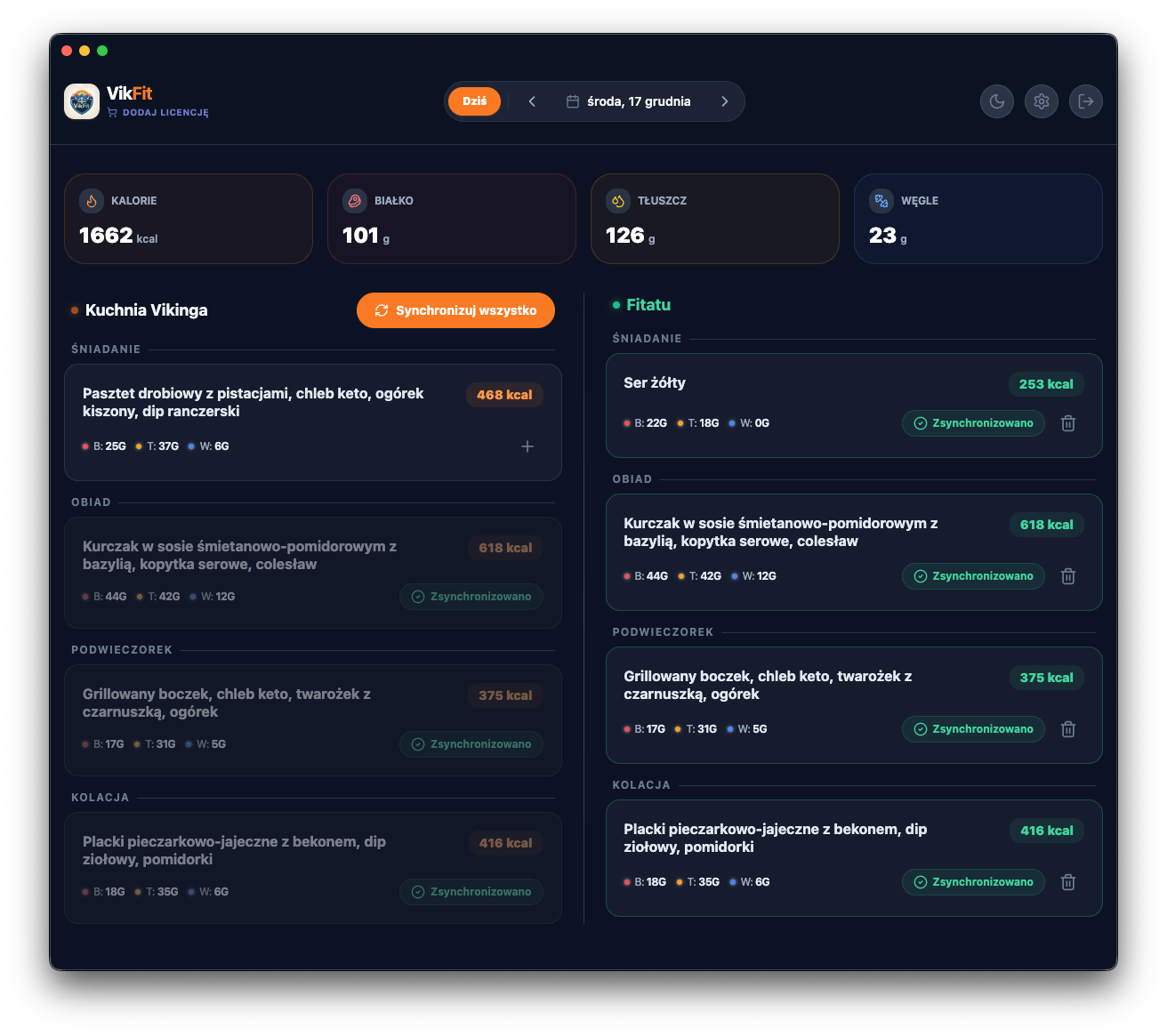Select the Białko summary card
Screen dimensions: 1167x1036
pyautogui.click(x=452, y=219)
